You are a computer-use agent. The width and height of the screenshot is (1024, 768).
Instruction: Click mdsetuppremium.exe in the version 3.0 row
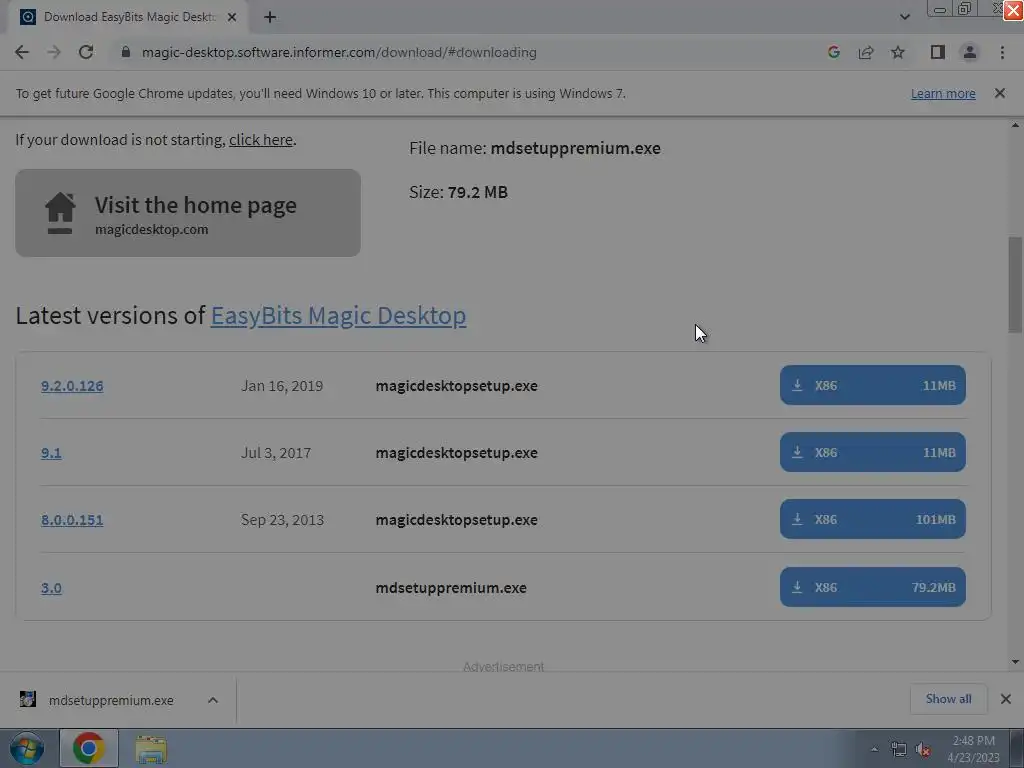(x=451, y=588)
